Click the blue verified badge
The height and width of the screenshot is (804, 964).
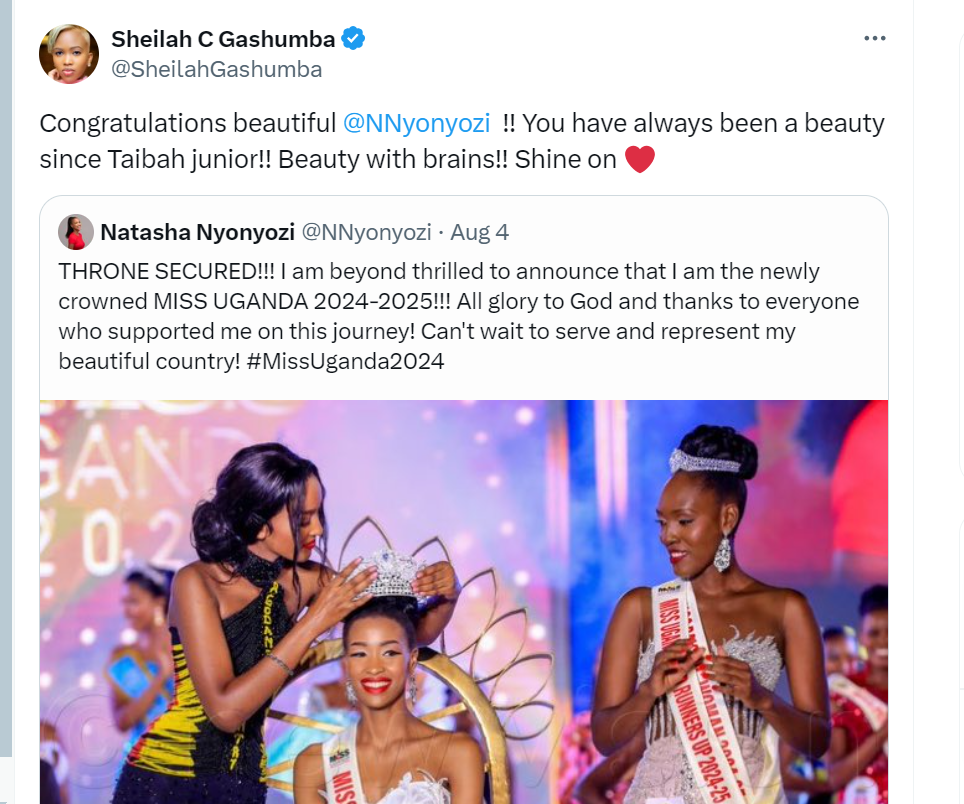click(353, 39)
